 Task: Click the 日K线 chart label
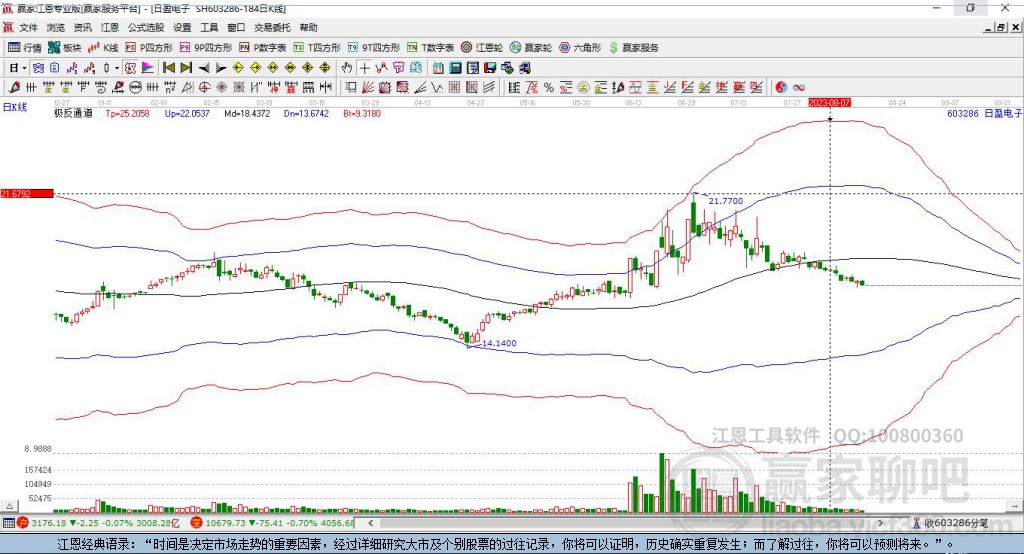[x=15, y=107]
